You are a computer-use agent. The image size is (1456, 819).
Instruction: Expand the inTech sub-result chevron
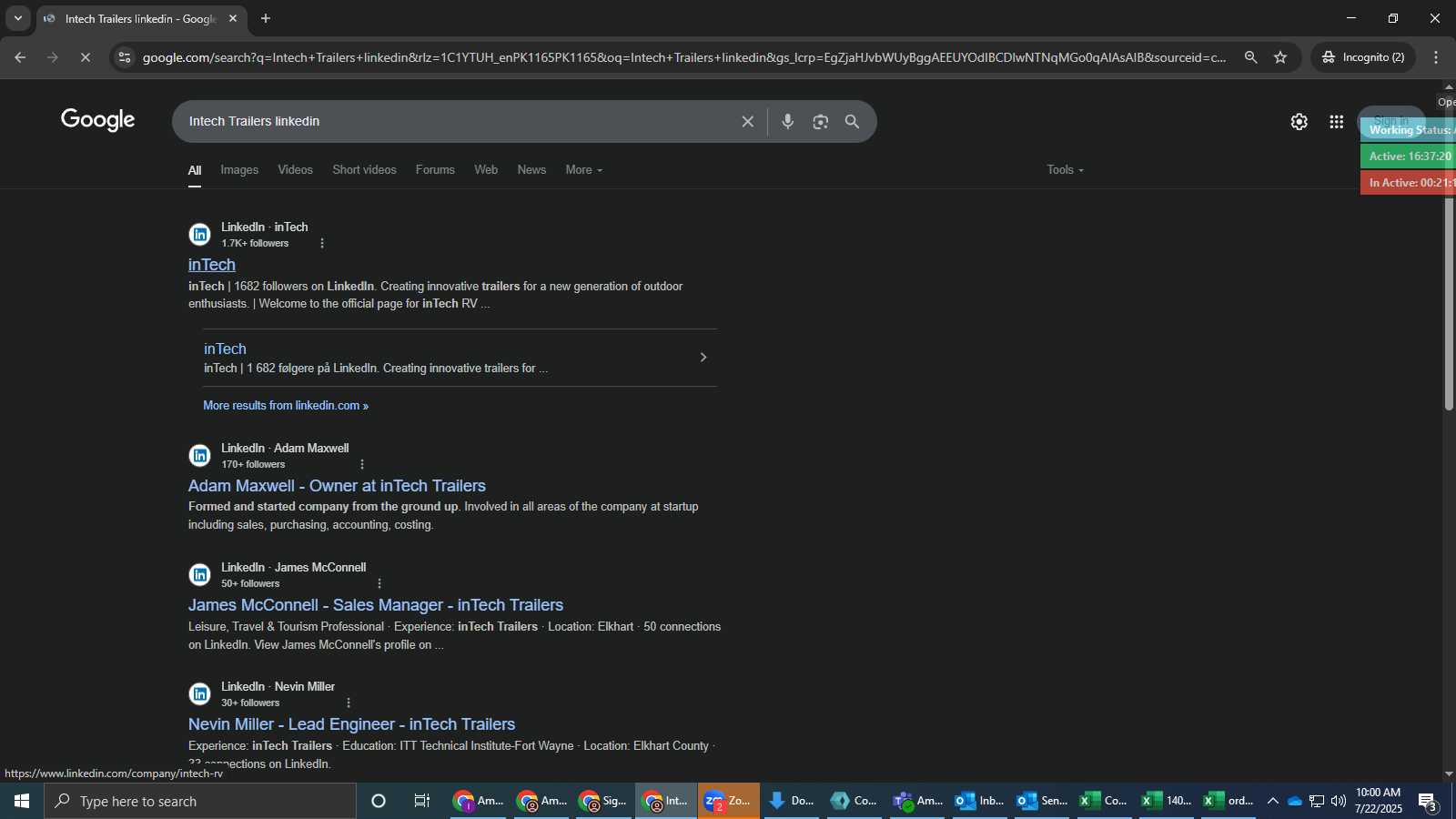pyautogui.click(x=703, y=358)
